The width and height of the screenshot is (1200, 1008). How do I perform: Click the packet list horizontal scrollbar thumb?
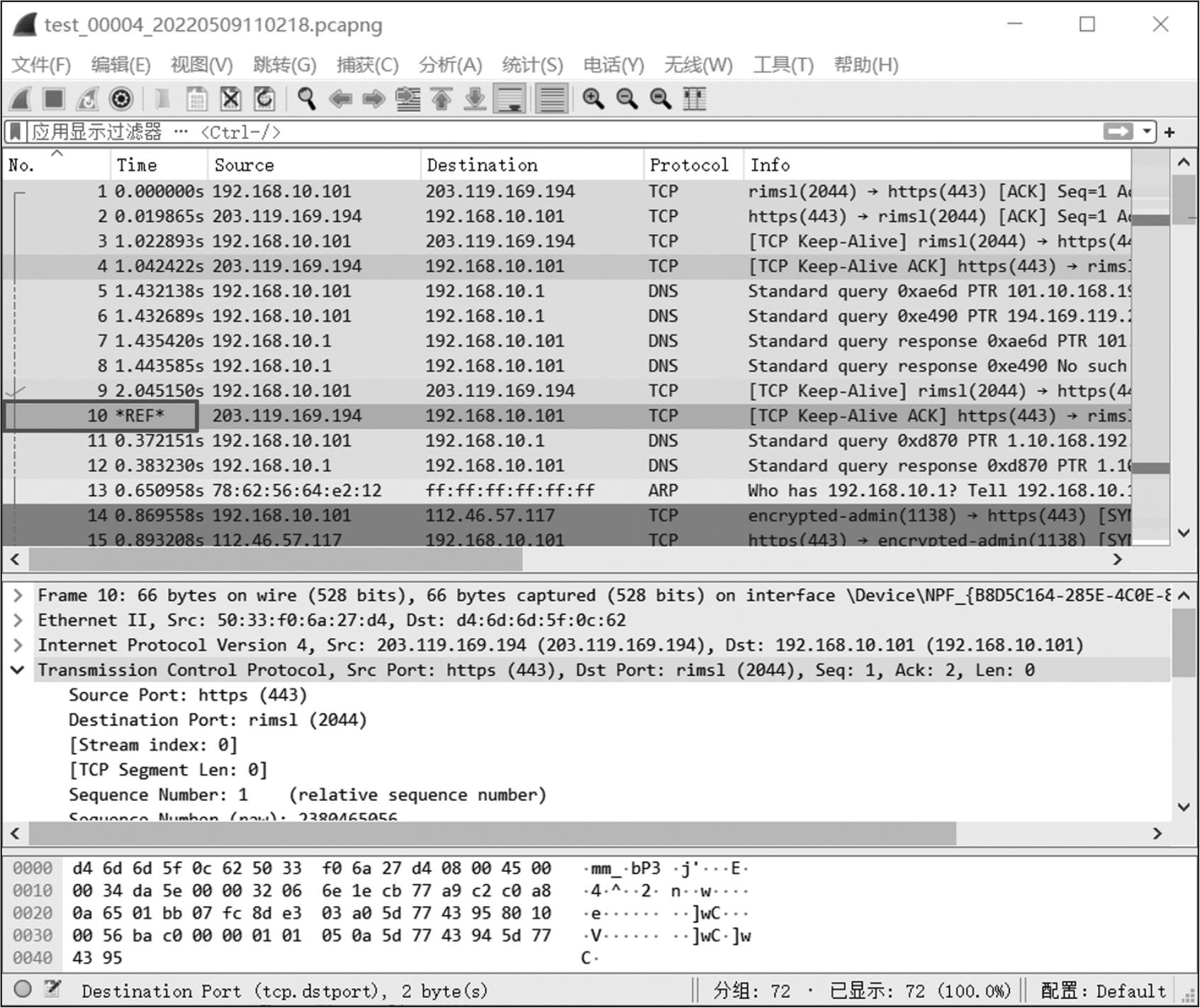point(275,559)
